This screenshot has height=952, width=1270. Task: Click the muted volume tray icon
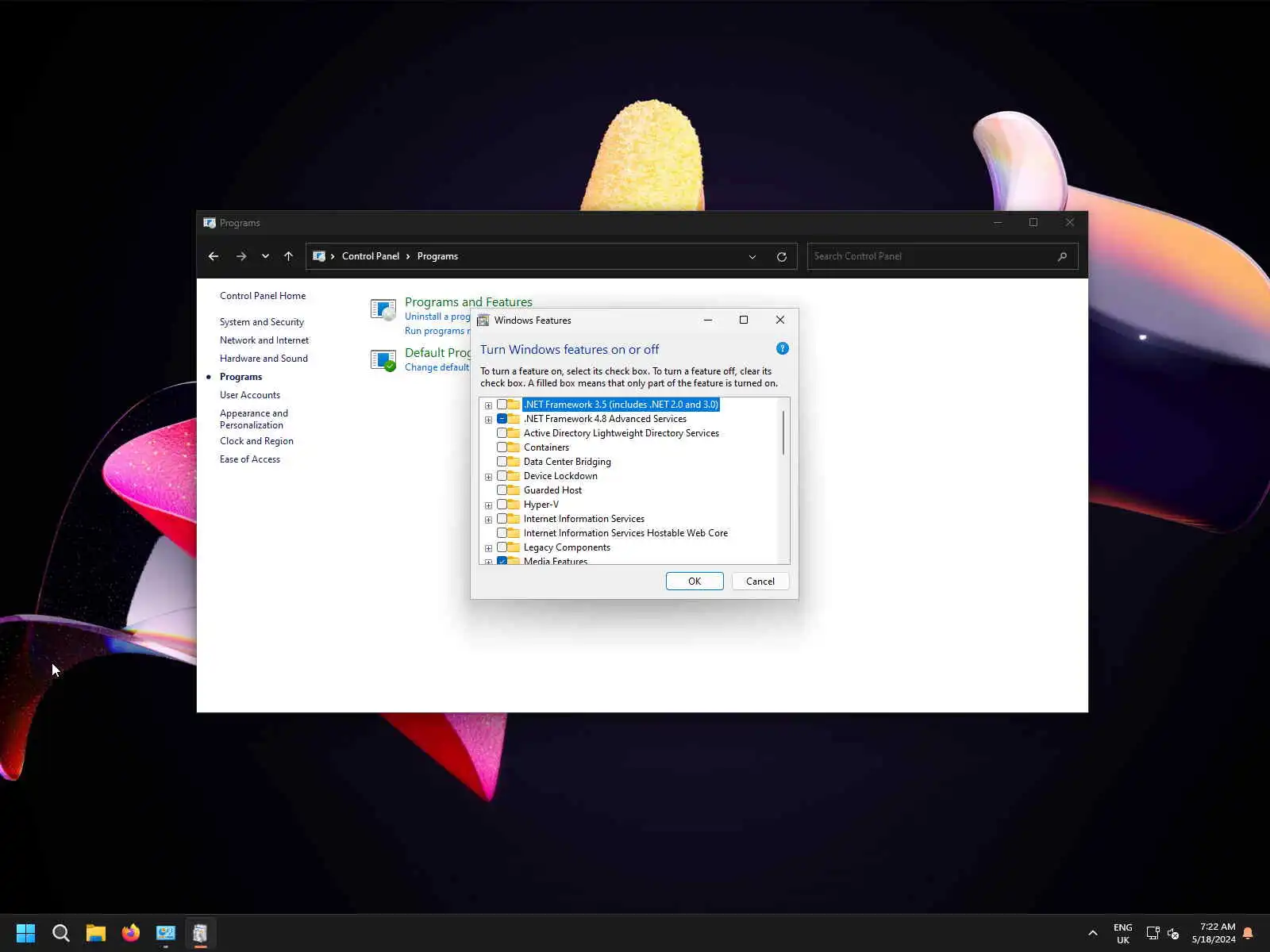pyautogui.click(x=1173, y=933)
